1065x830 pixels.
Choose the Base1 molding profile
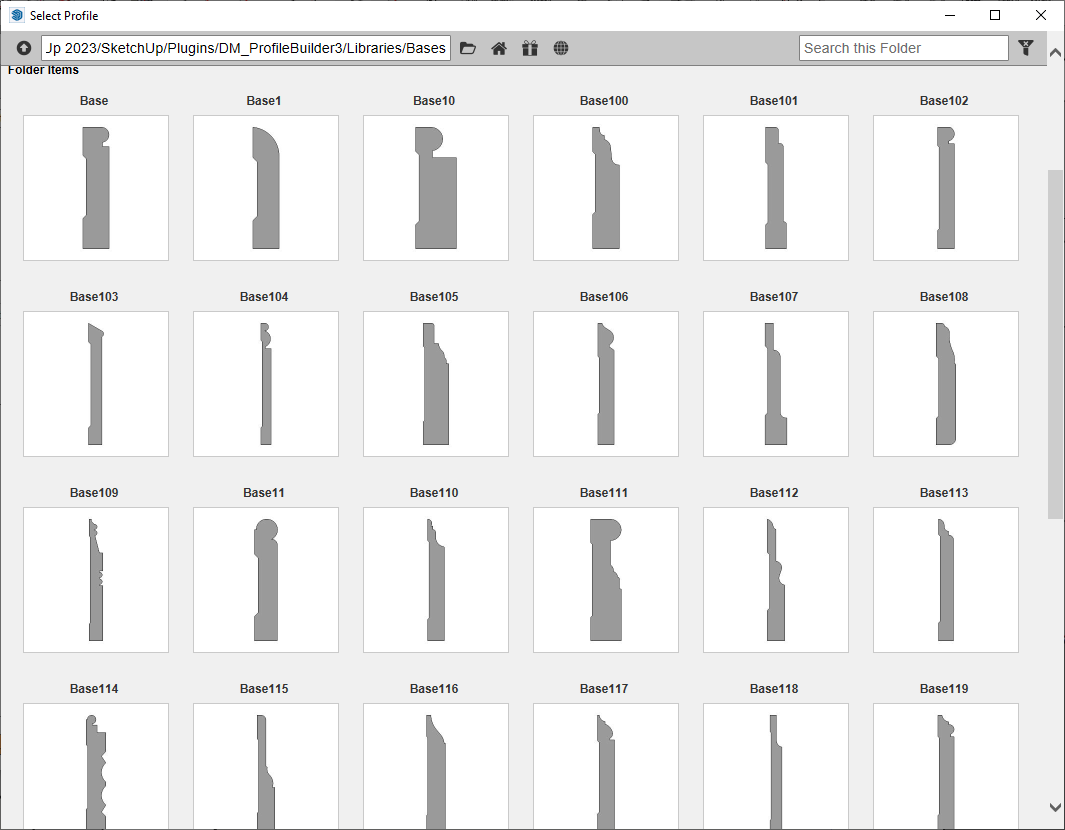265,187
